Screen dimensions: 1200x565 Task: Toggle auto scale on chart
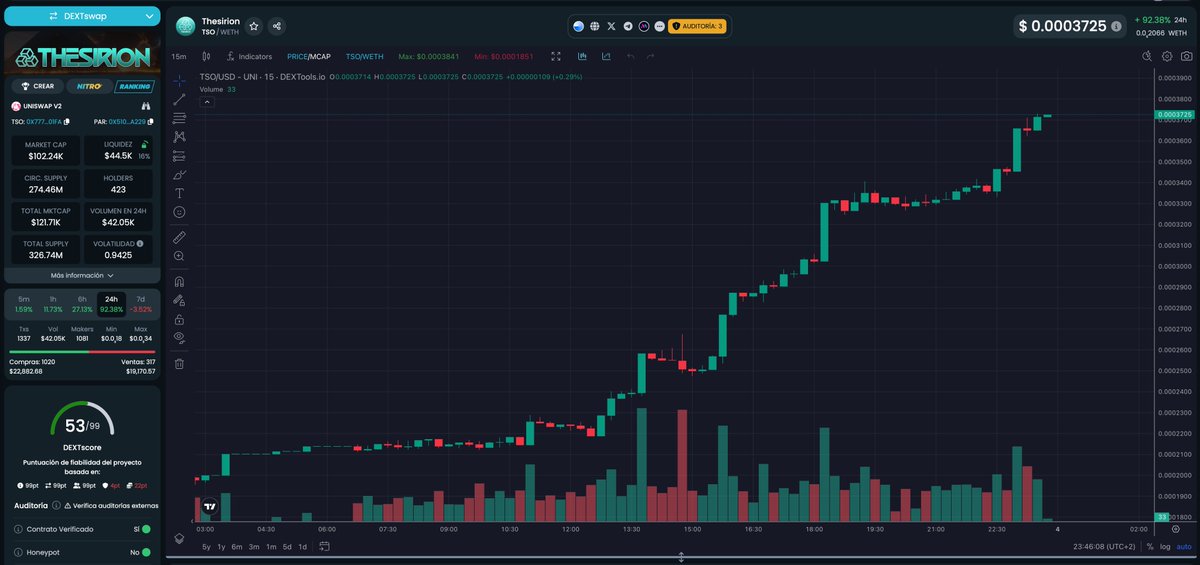click(x=1184, y=547)
